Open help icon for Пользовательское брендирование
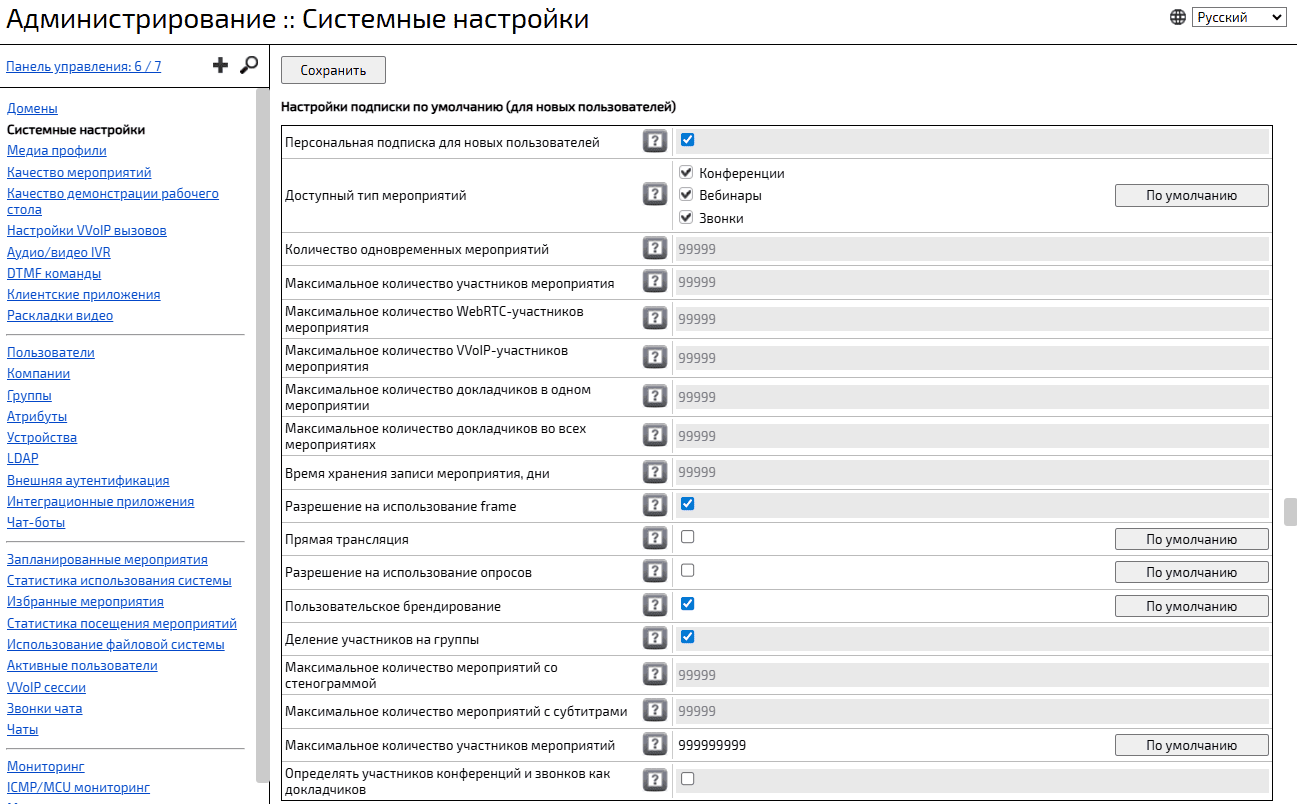This screenshot has height=804, width=1297. pyautogui.click(x=655, y=605)
